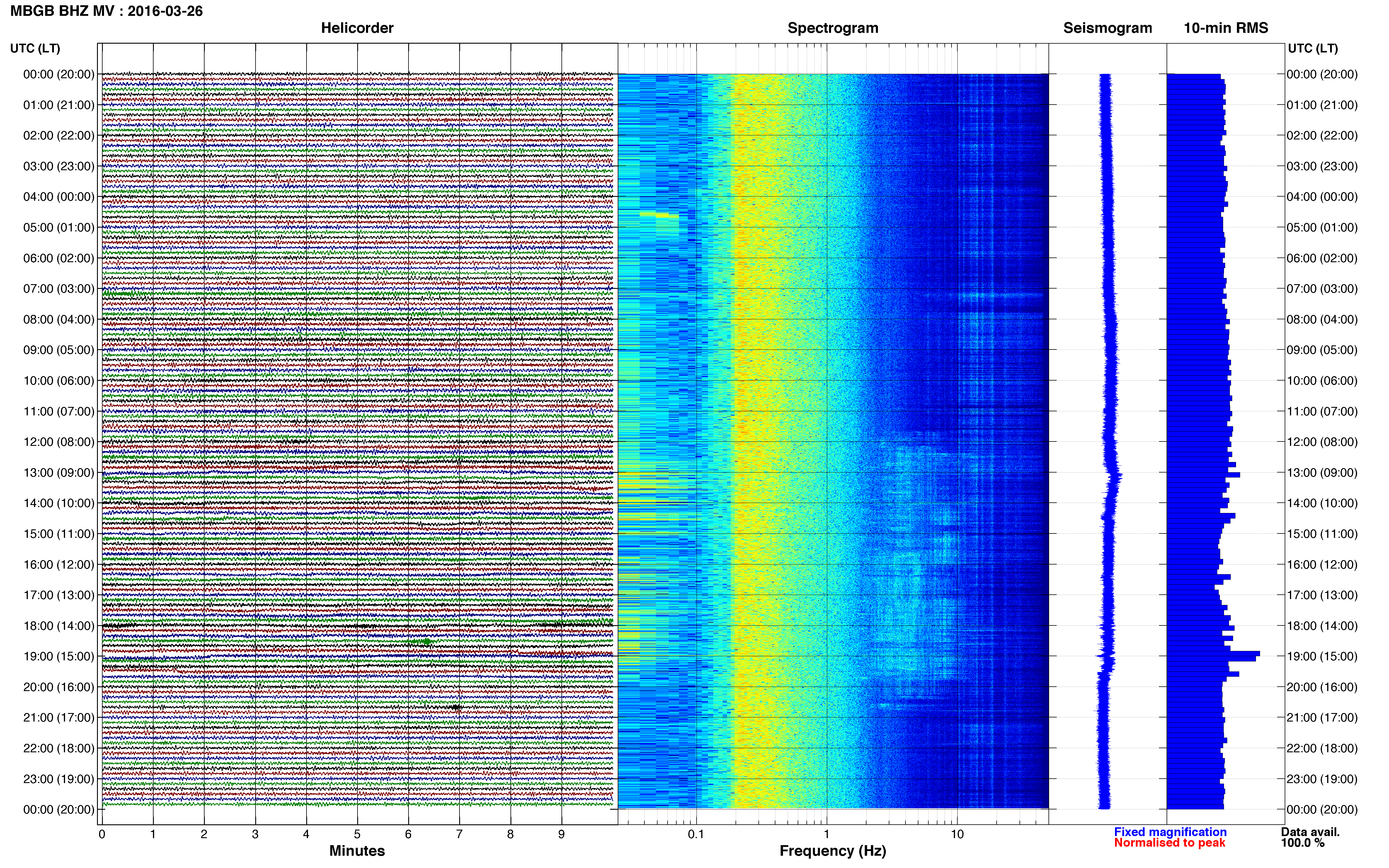Click right-axis time label 01:00 (21:00)
1389x868 pixels.
click(1322, 105)
